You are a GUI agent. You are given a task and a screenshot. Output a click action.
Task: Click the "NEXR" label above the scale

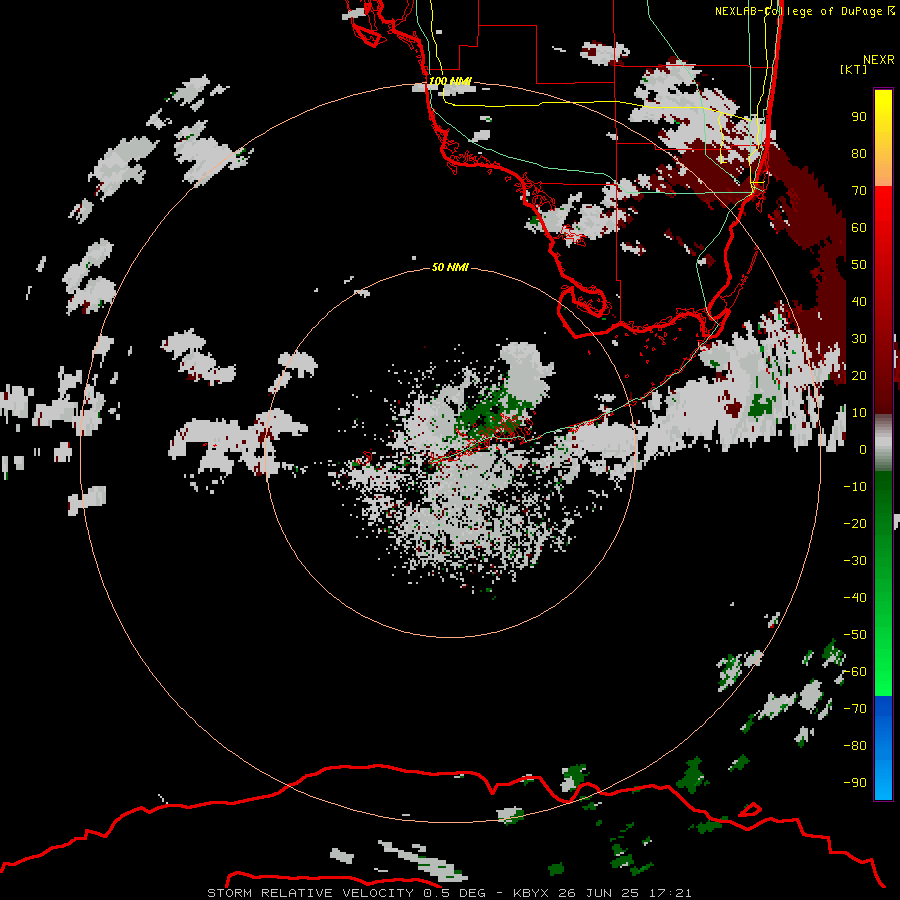click(x=878, y=60)
